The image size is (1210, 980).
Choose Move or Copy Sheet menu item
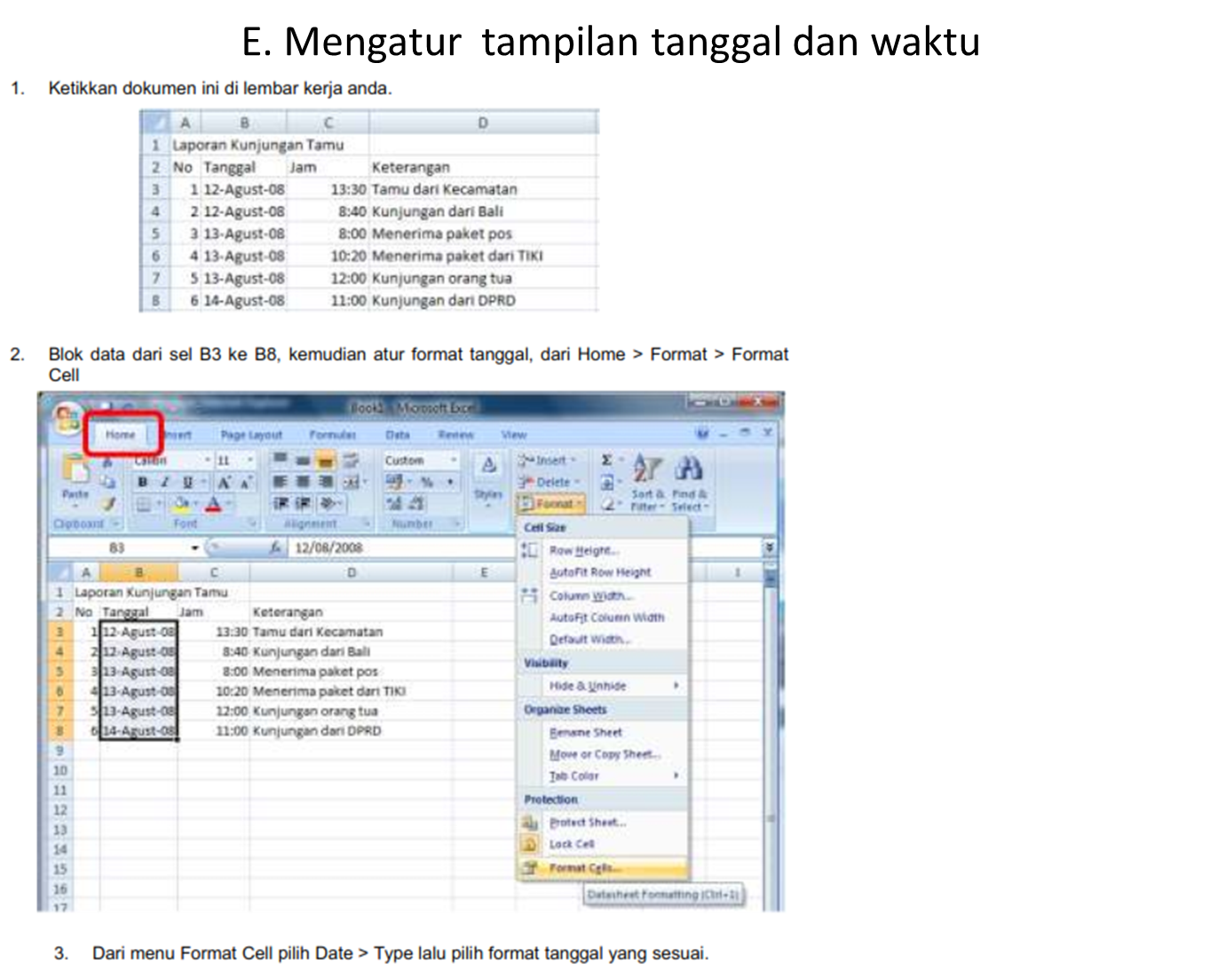coord(603,755)
